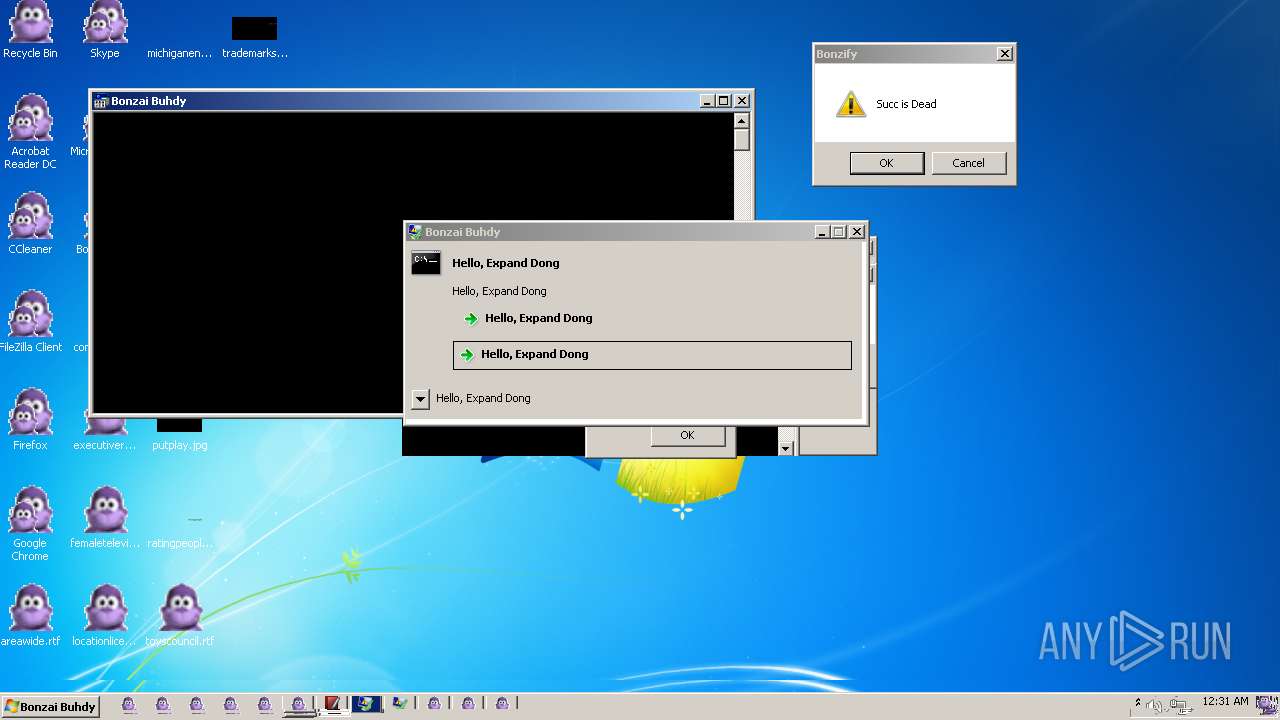Select the michiganen… desktop file

[x=179, y=53]
